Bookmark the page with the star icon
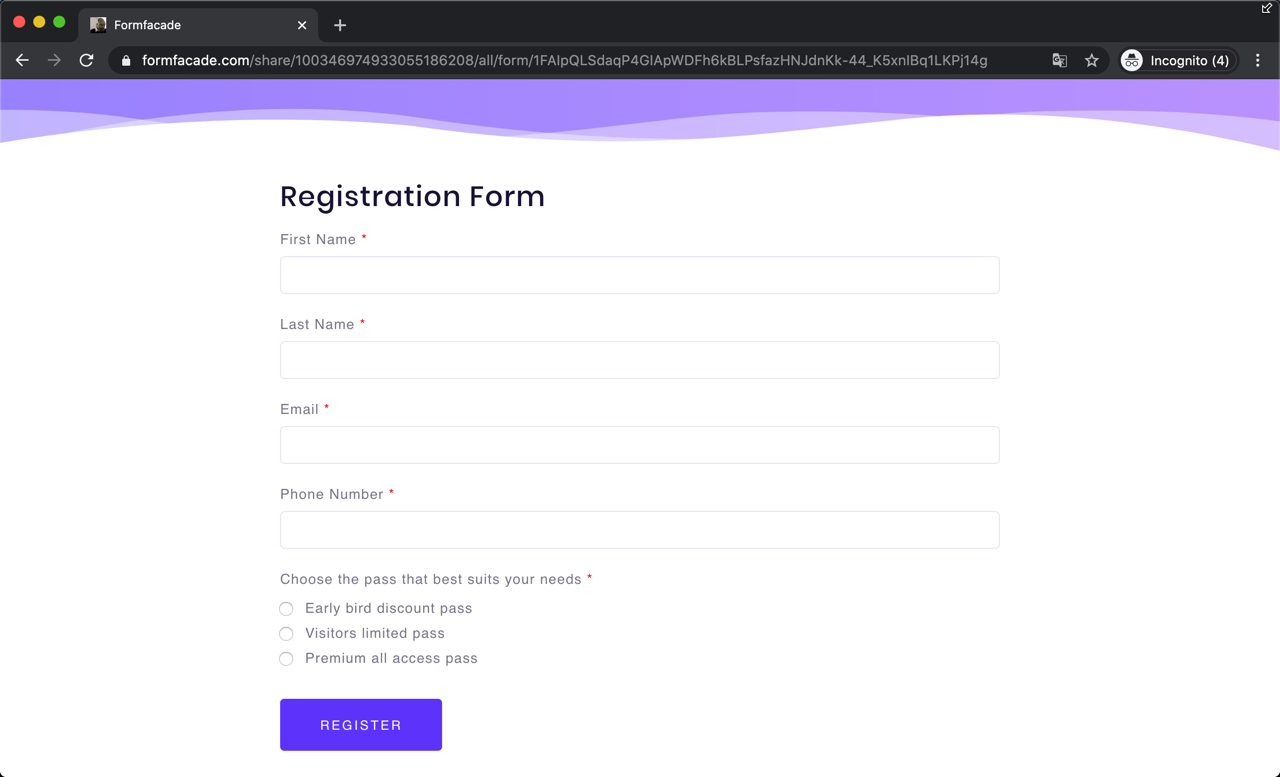The image size is (1280, 777). [x=1092, y=60]
